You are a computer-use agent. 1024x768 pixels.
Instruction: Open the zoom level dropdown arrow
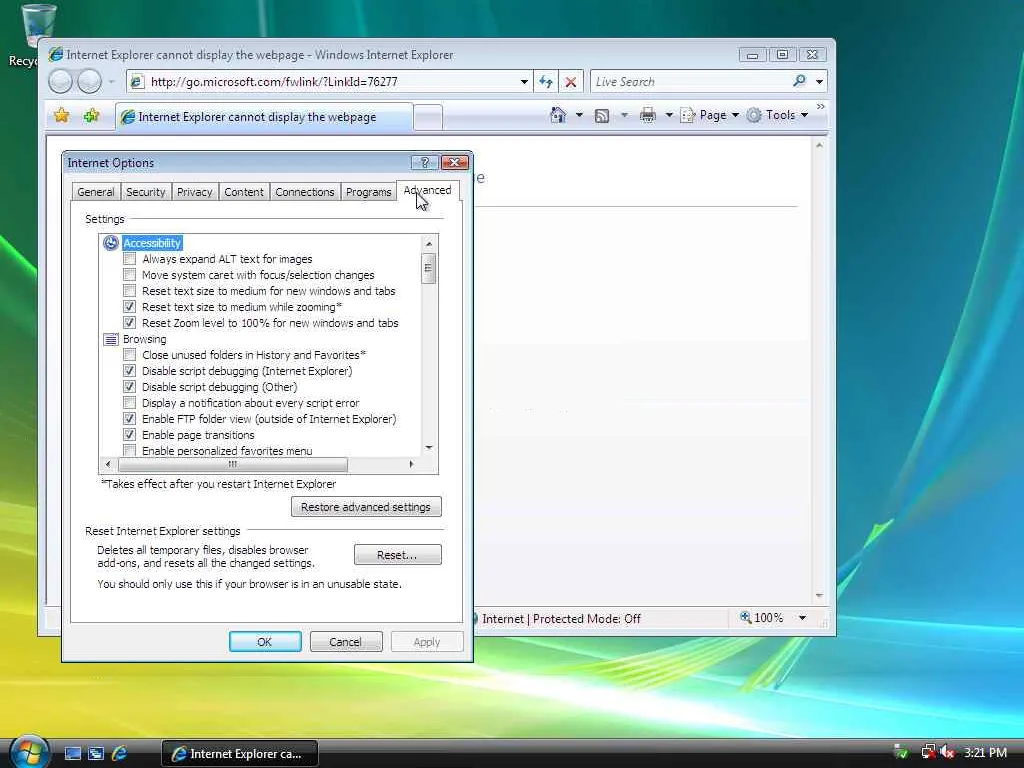pyautogui.click(x=802, y=618)
